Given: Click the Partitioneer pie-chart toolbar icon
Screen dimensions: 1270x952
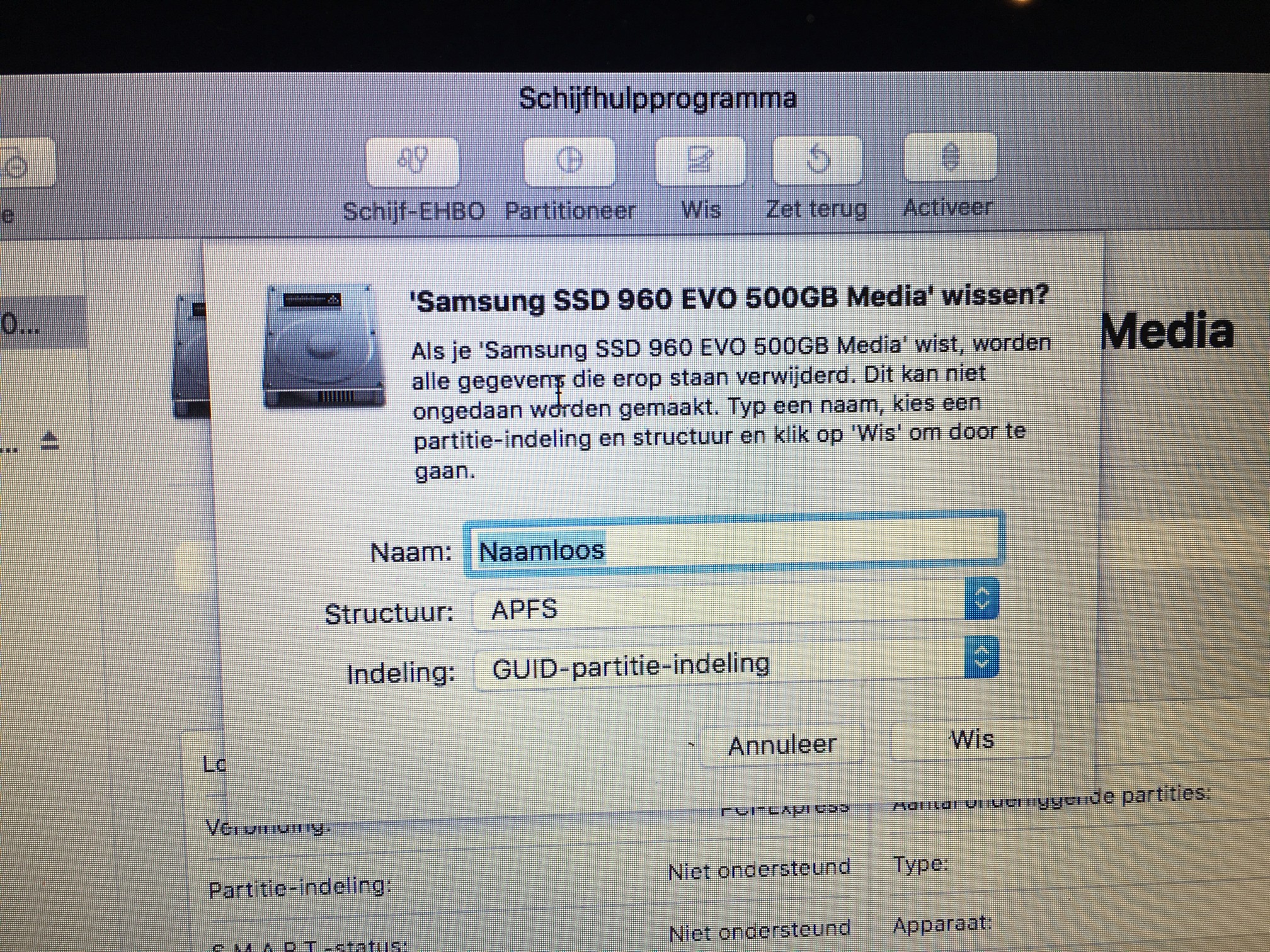Looking at the screenshot, I should click(x=569, y=161).
